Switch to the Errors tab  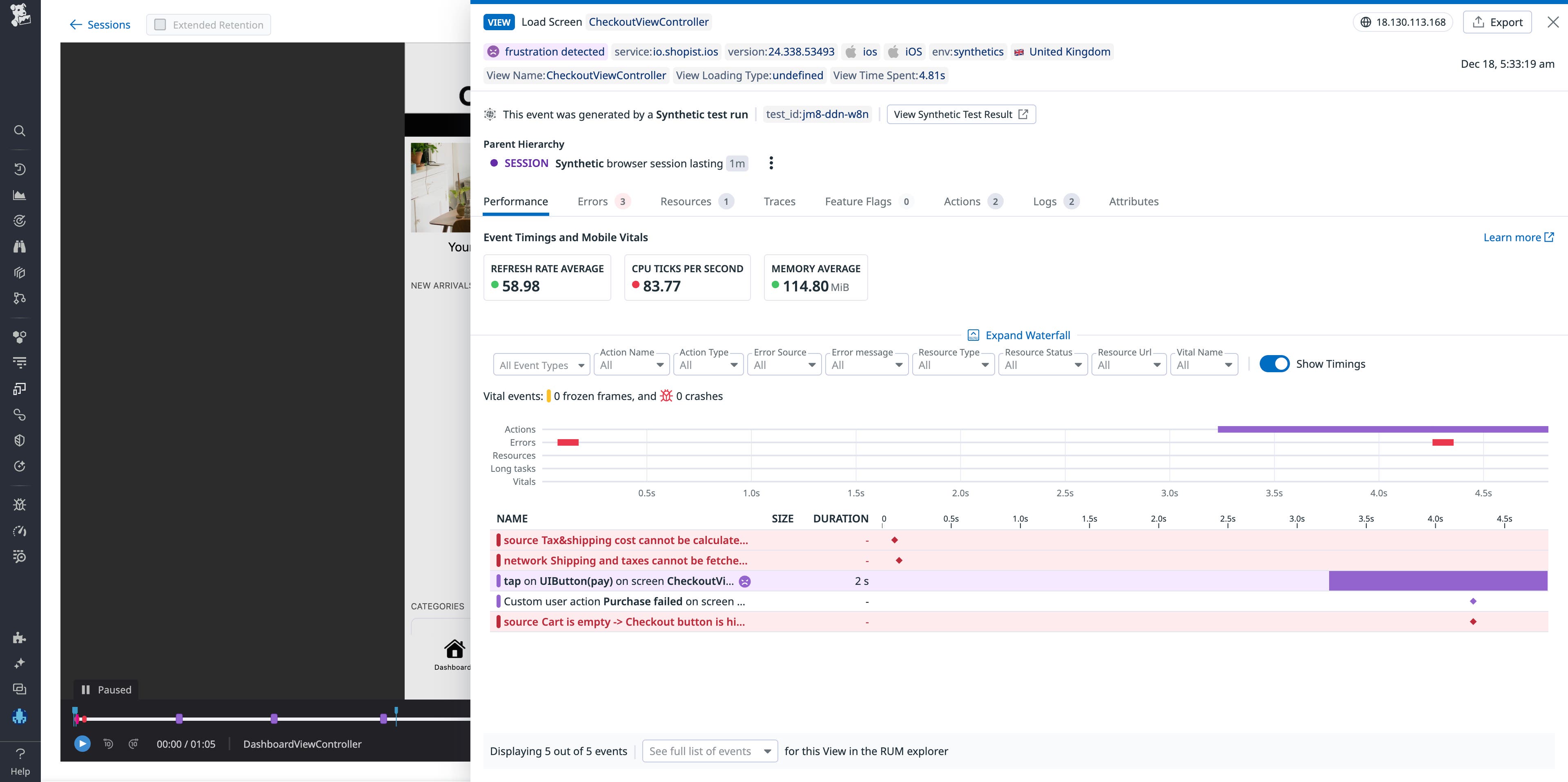pyautogui.click(x=592, y=201)
